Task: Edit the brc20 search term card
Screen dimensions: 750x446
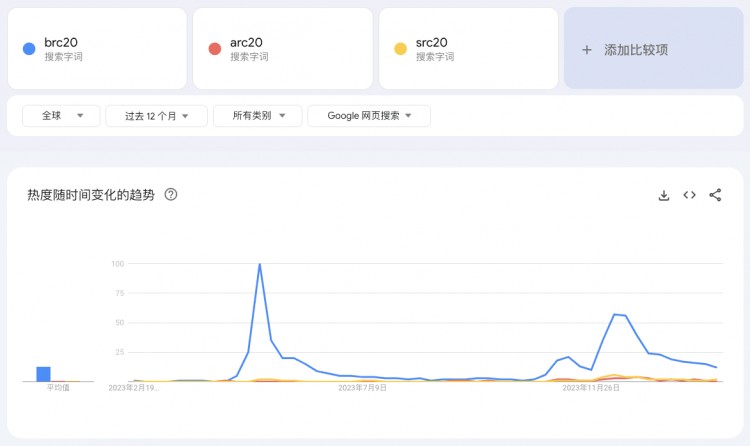Action: [97, 48]
